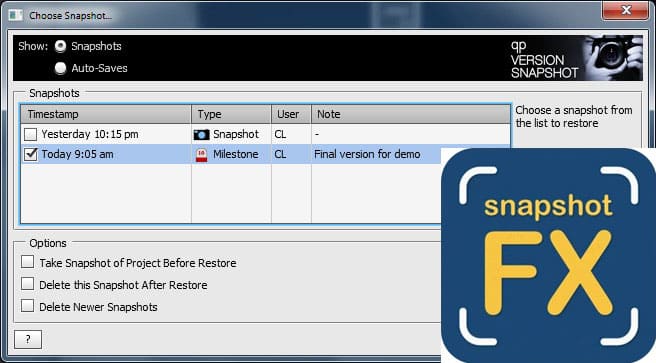Select the Auto-Saves radio button
Screen dimensions: 656x363
pos(61,68)
